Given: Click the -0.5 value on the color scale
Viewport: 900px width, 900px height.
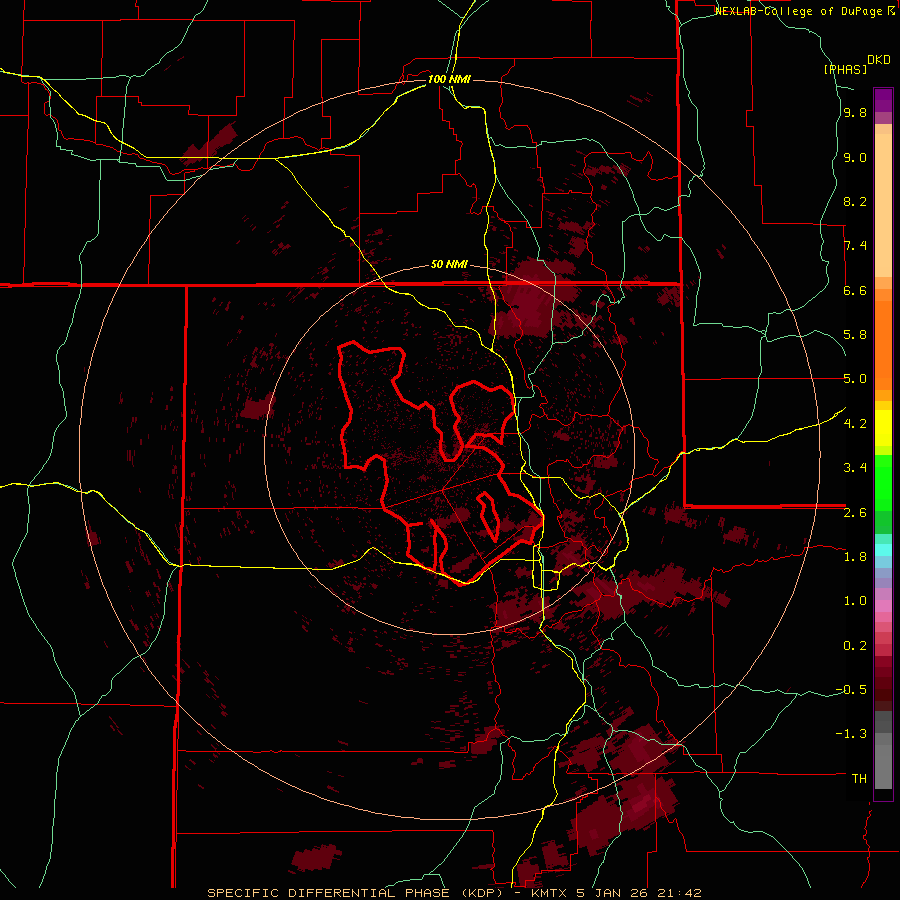Looking at the screenshot, I should [x=851, y=690].
